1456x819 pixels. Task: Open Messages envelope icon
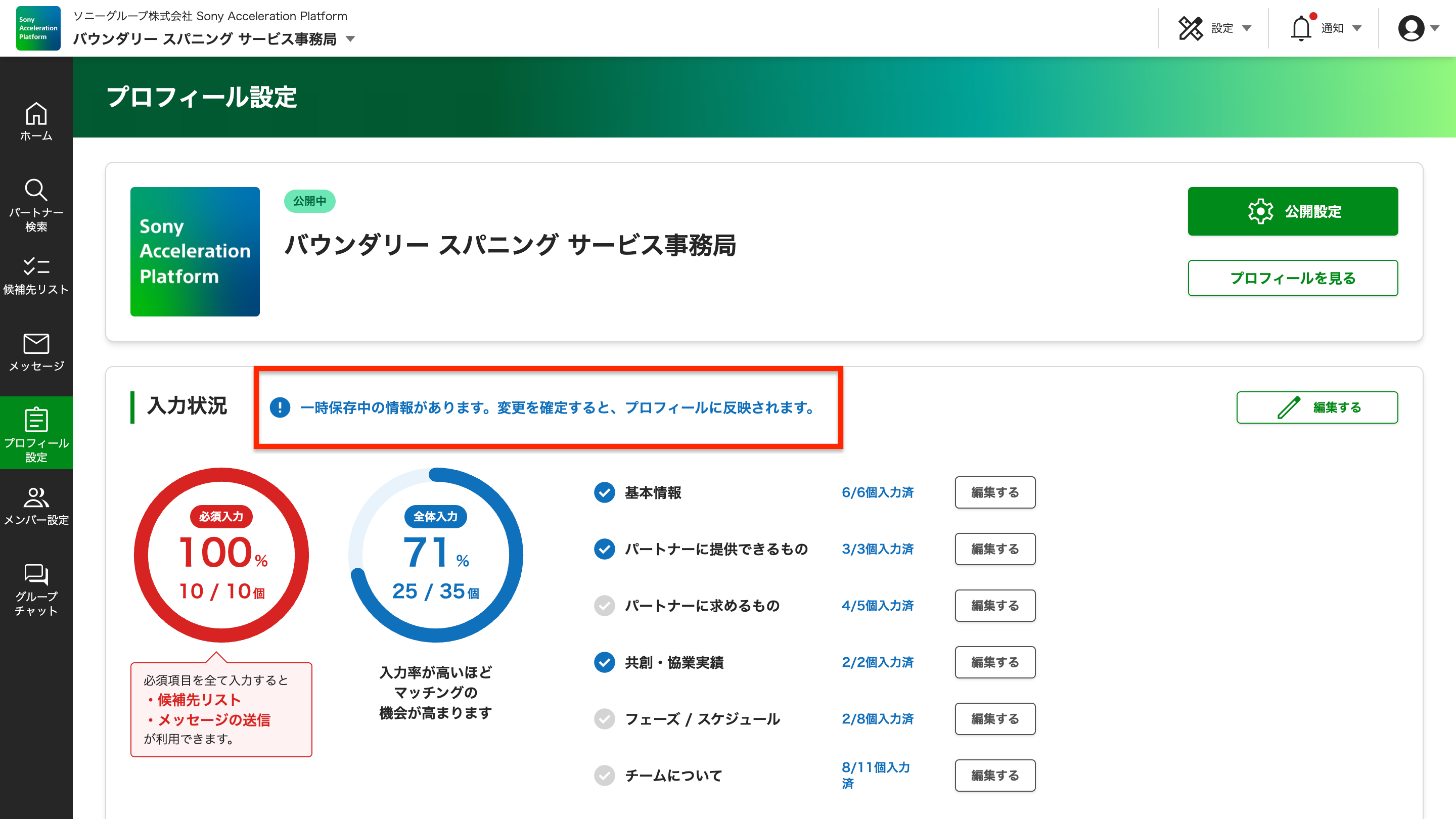click(x=36, y=343)
